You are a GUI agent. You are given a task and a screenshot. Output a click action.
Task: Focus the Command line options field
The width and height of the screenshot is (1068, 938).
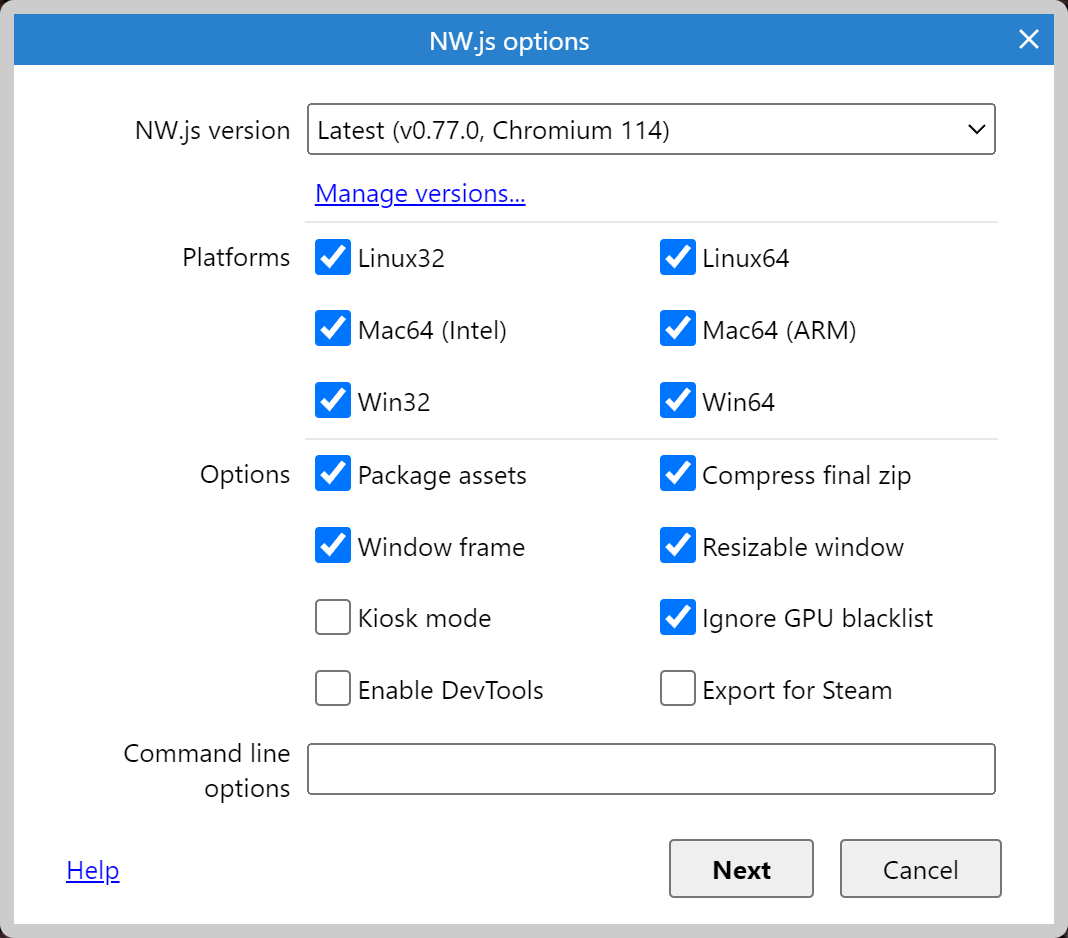(x=651, y=768)
